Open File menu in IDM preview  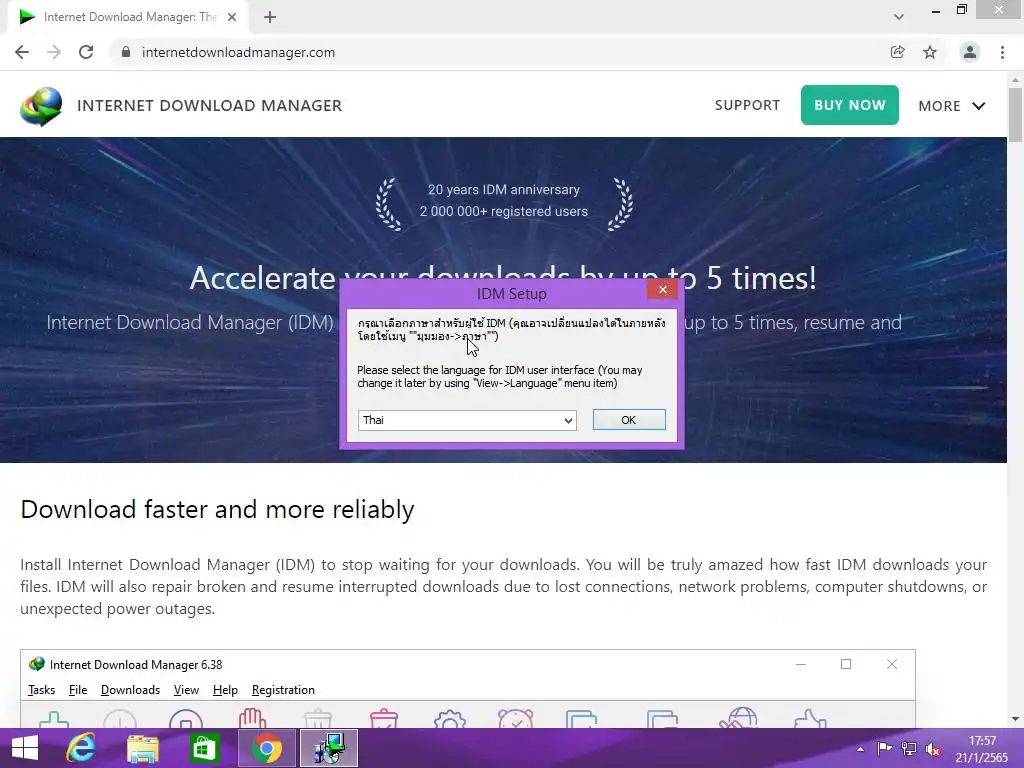pyautogui.click(x=78, y=690)
